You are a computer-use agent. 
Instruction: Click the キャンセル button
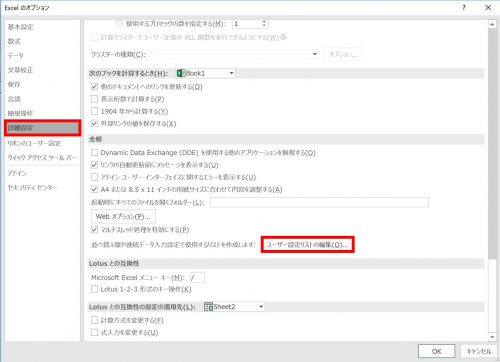pos(478,351)
